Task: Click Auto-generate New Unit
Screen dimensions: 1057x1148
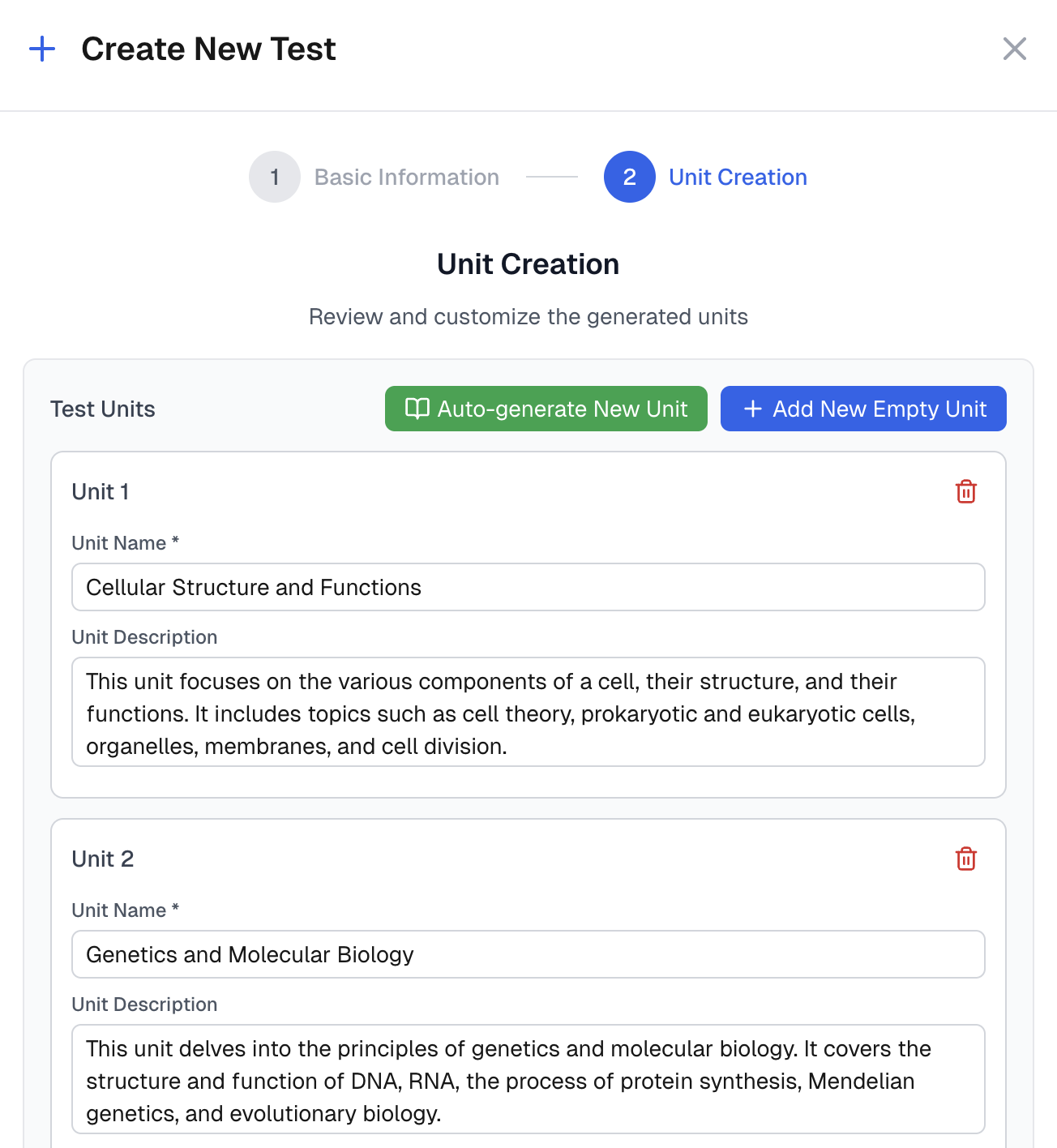Action: [546, 409]
